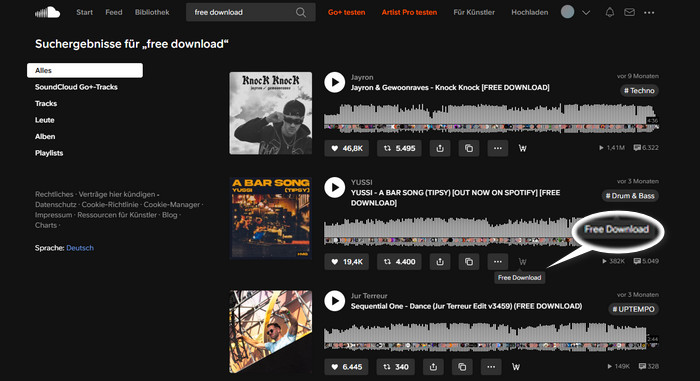
Task: Click Free Download icon for A BAR SONG
Action: pyautogui.click(x=522, y=262)
